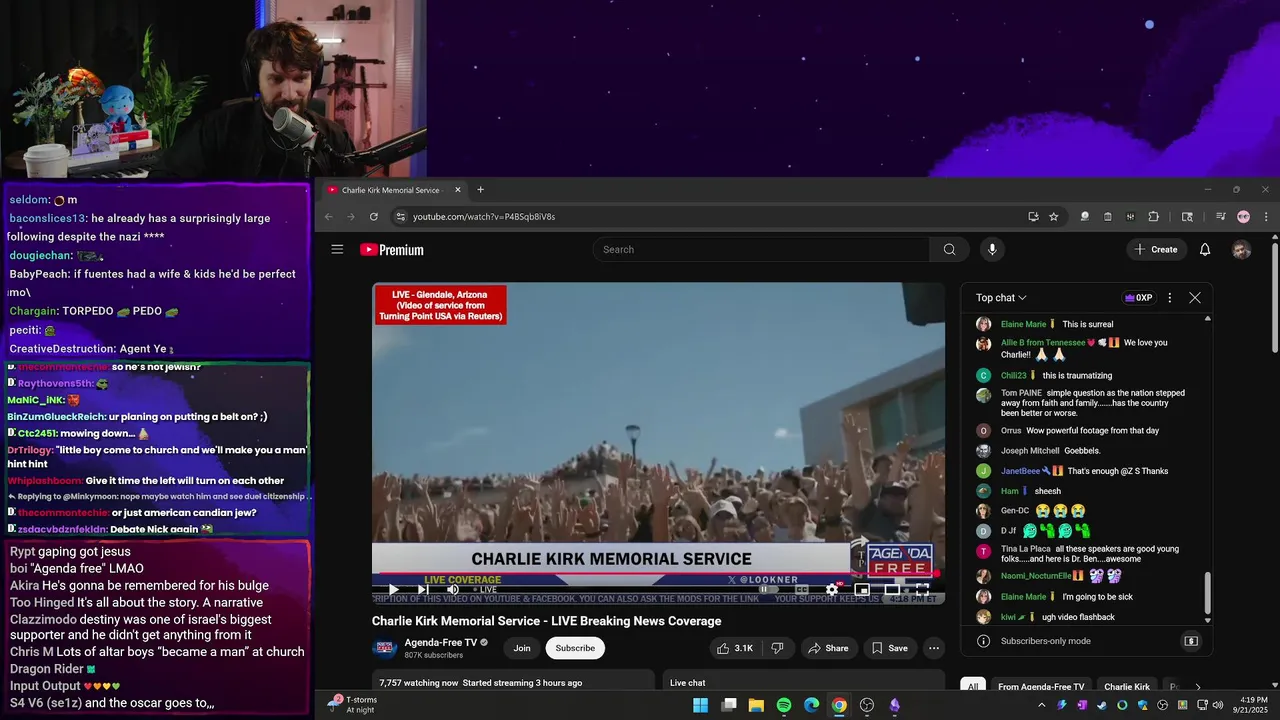Start voice search with microphone icon
The width and height of the screenshot is (1280, 720).
(x=992, y=249)
